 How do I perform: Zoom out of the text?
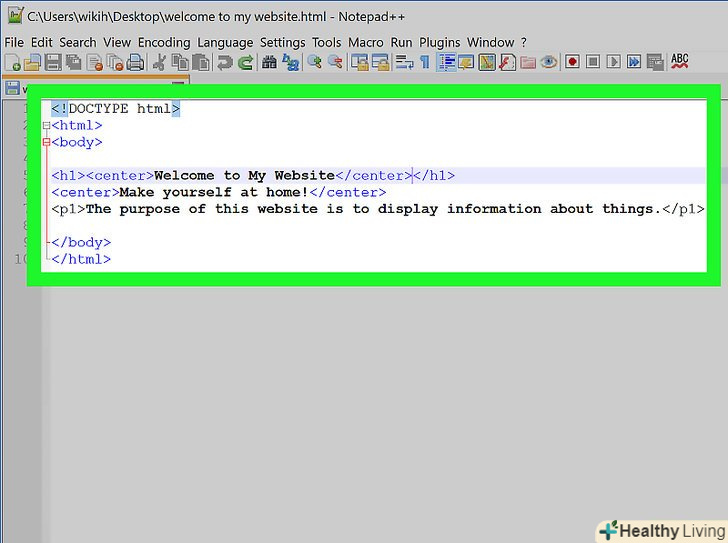point(335,62)
